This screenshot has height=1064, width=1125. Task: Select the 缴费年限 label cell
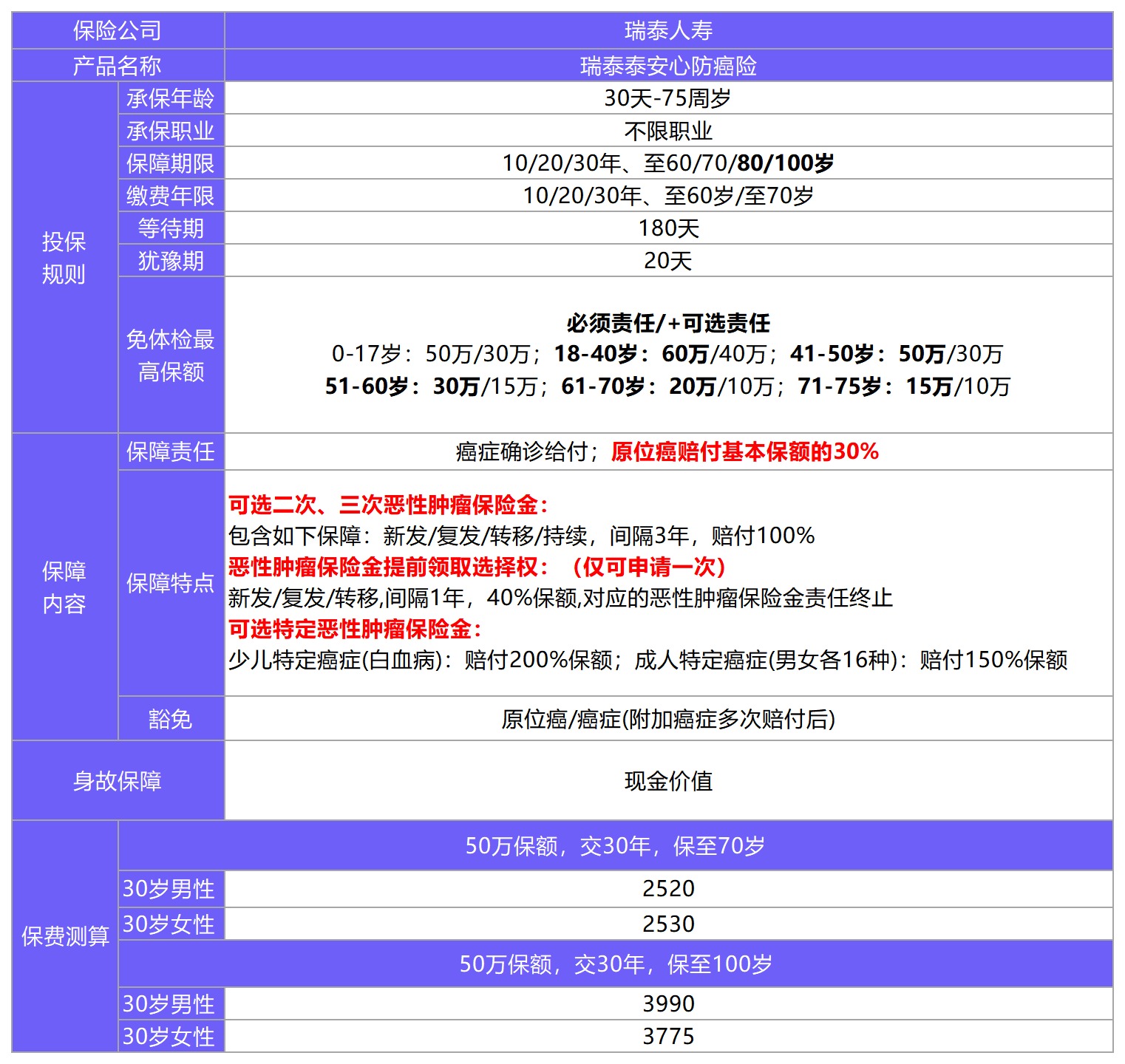[170, 197]
